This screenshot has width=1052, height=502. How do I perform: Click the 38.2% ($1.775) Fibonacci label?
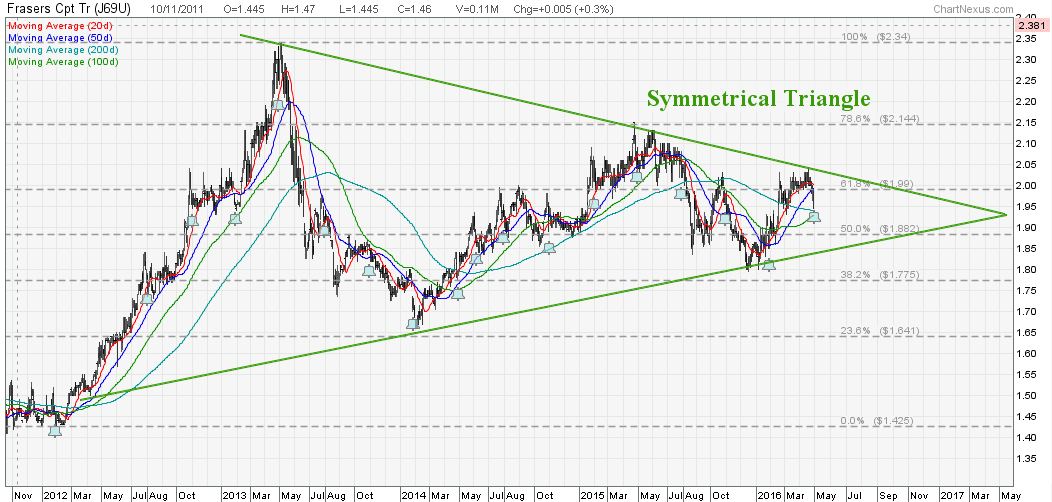(x=879, y=274)
